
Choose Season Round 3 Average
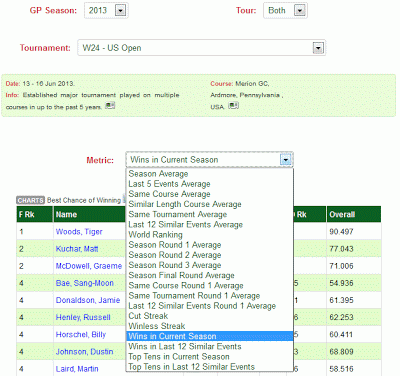coord(210,265)
